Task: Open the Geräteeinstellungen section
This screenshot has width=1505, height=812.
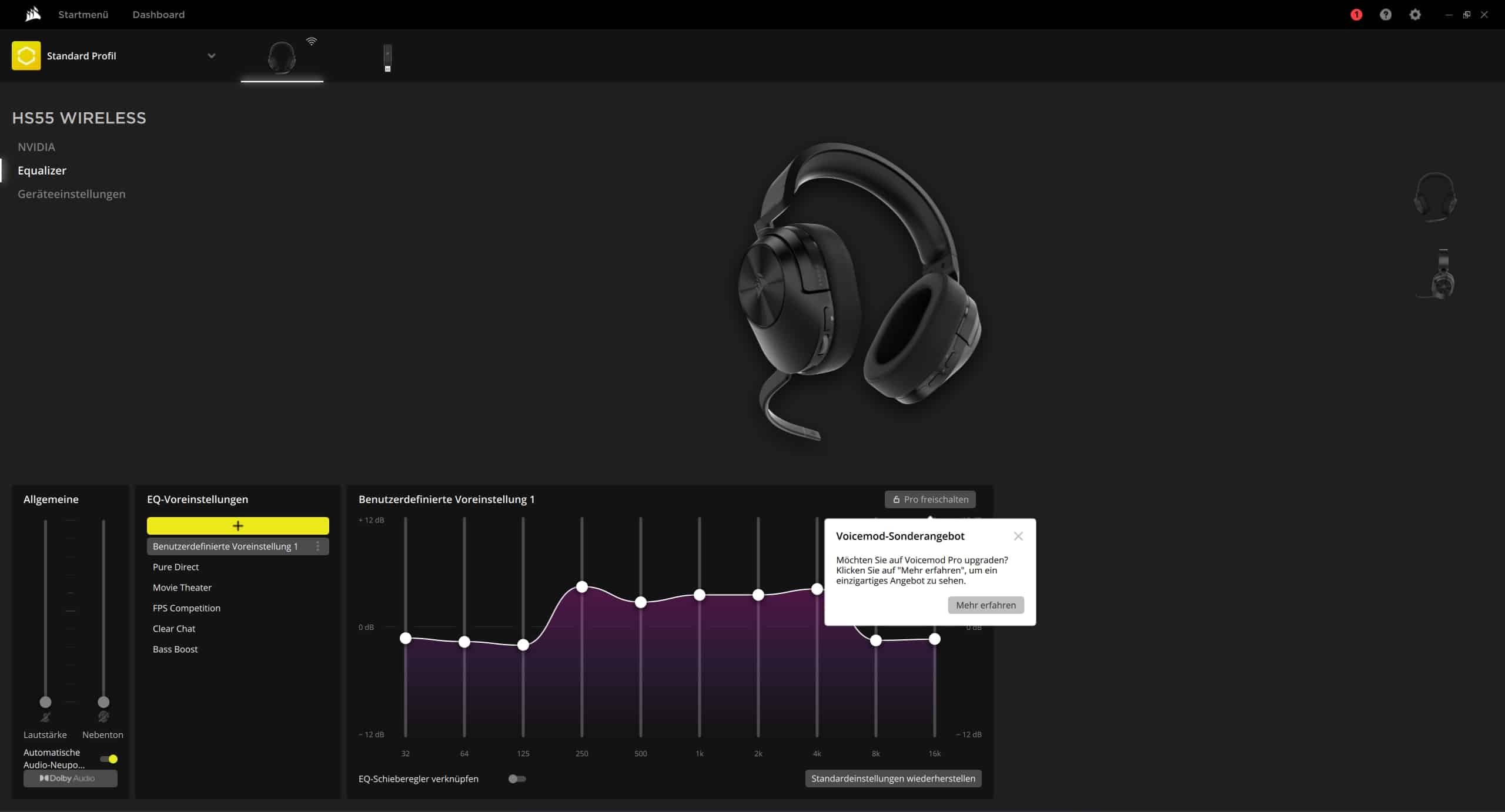Action: coord(71,194)
